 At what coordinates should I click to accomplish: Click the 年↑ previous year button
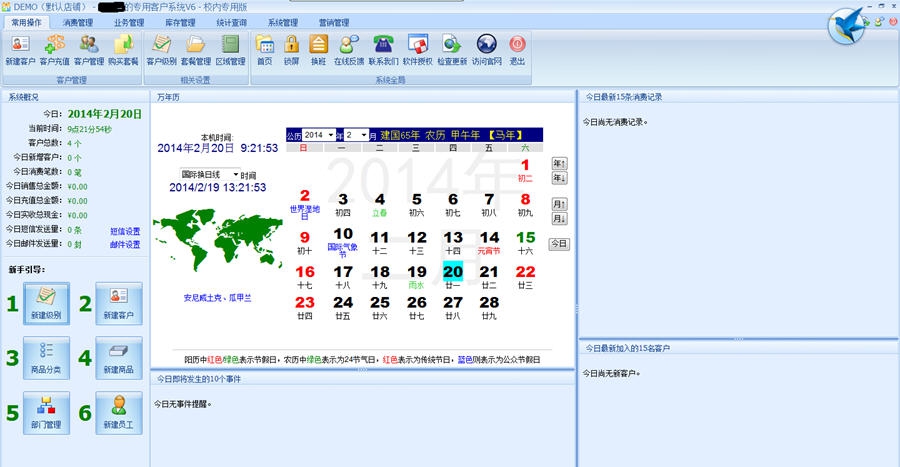coord(559,164)
